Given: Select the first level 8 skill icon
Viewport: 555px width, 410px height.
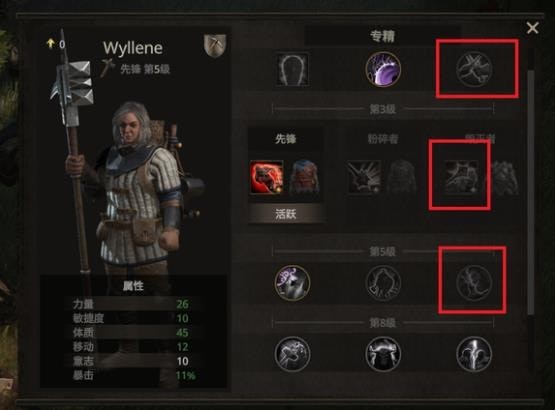Looking at the screenshot, I should [x=292, y=354].
